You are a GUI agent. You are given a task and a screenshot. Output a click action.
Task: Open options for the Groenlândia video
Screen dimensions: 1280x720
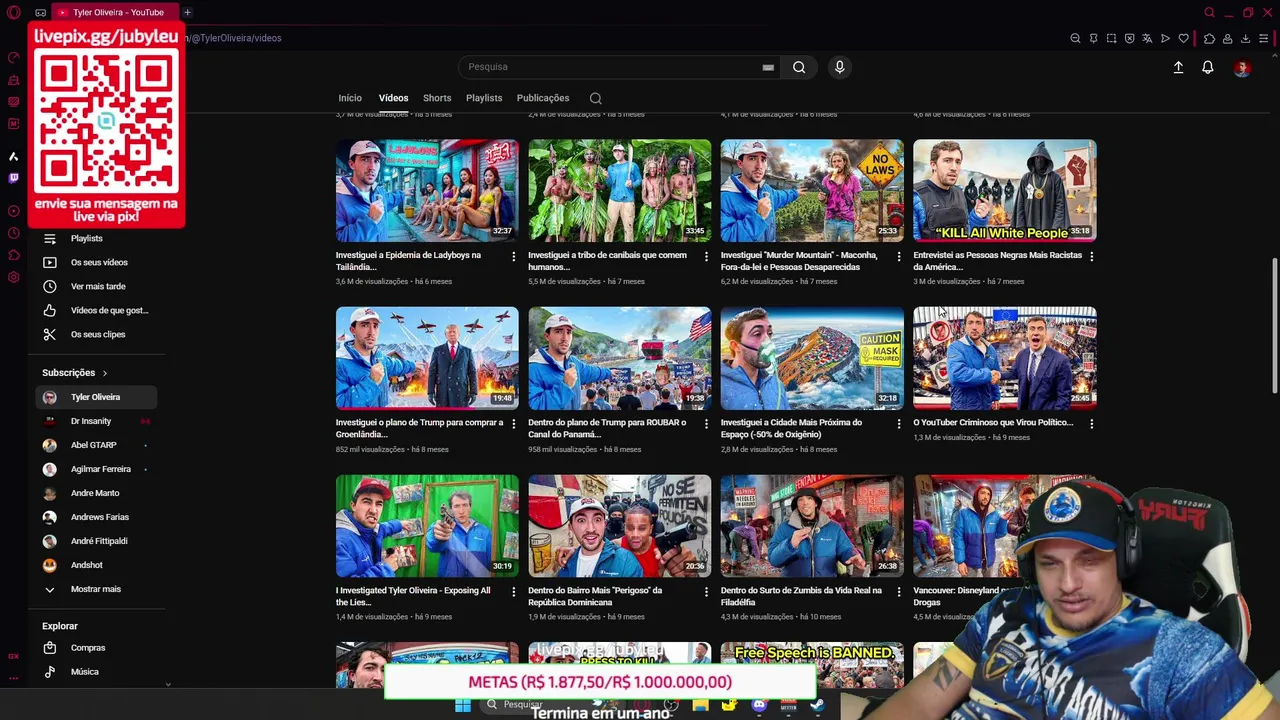[x=513, y=423]
